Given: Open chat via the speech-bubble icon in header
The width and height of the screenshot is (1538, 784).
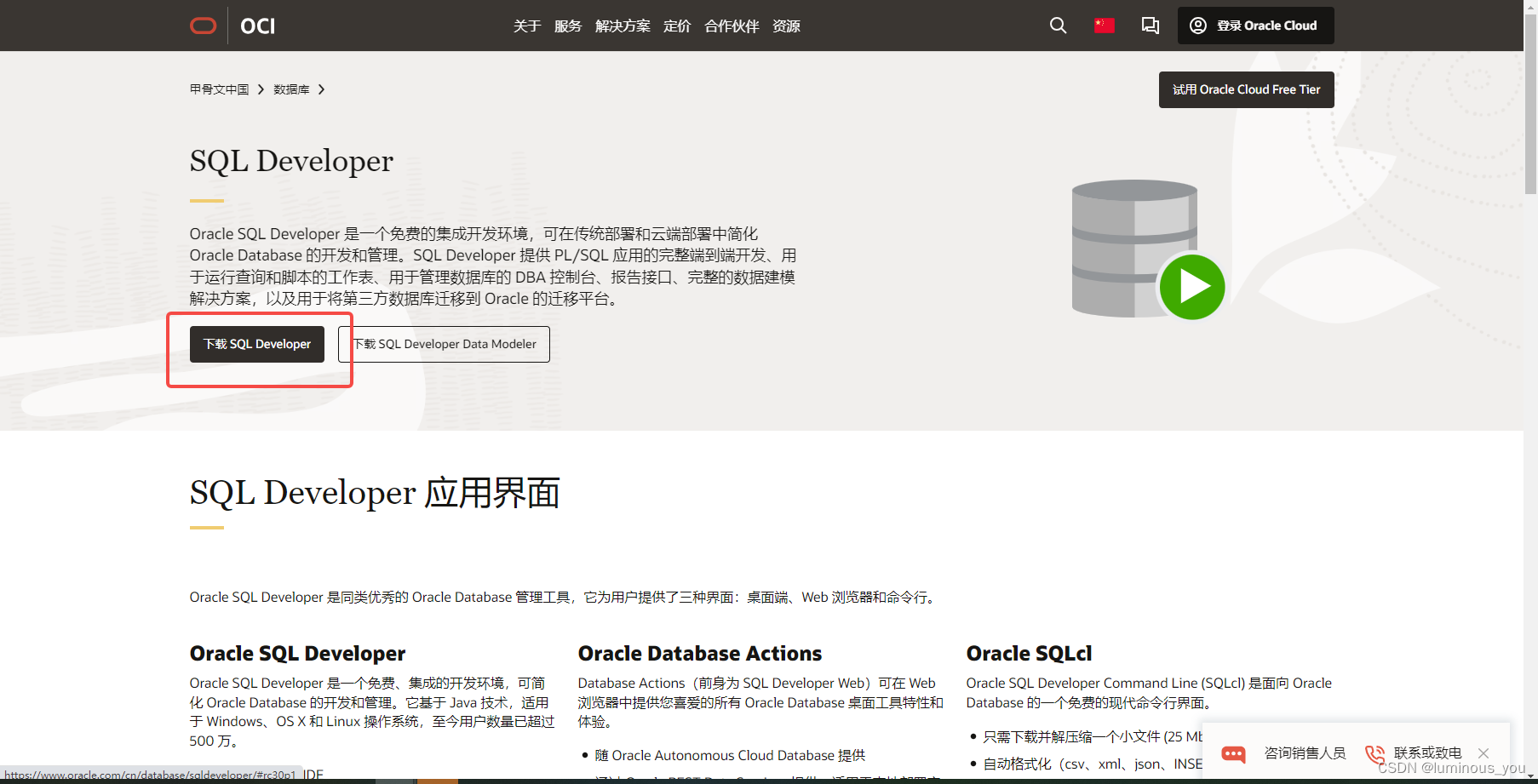Looking at the screenshot, I should tap(1150, 26).
